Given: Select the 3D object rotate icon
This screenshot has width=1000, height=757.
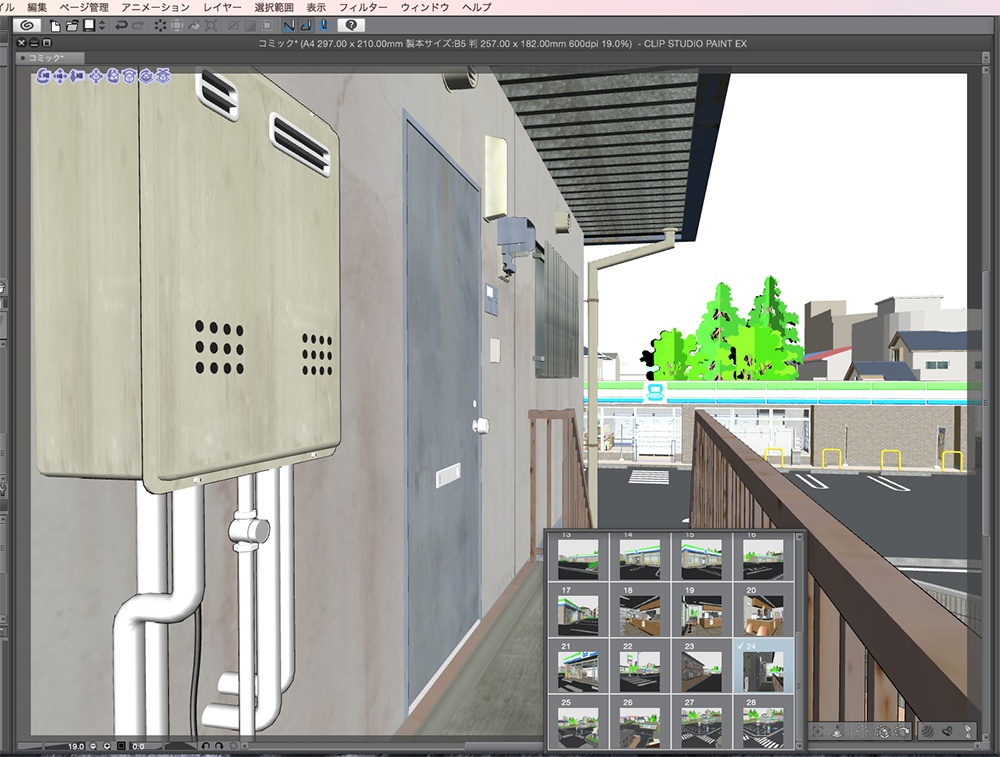Looking at the screenshot, I should pyautogui.click(x=113, y=77).
